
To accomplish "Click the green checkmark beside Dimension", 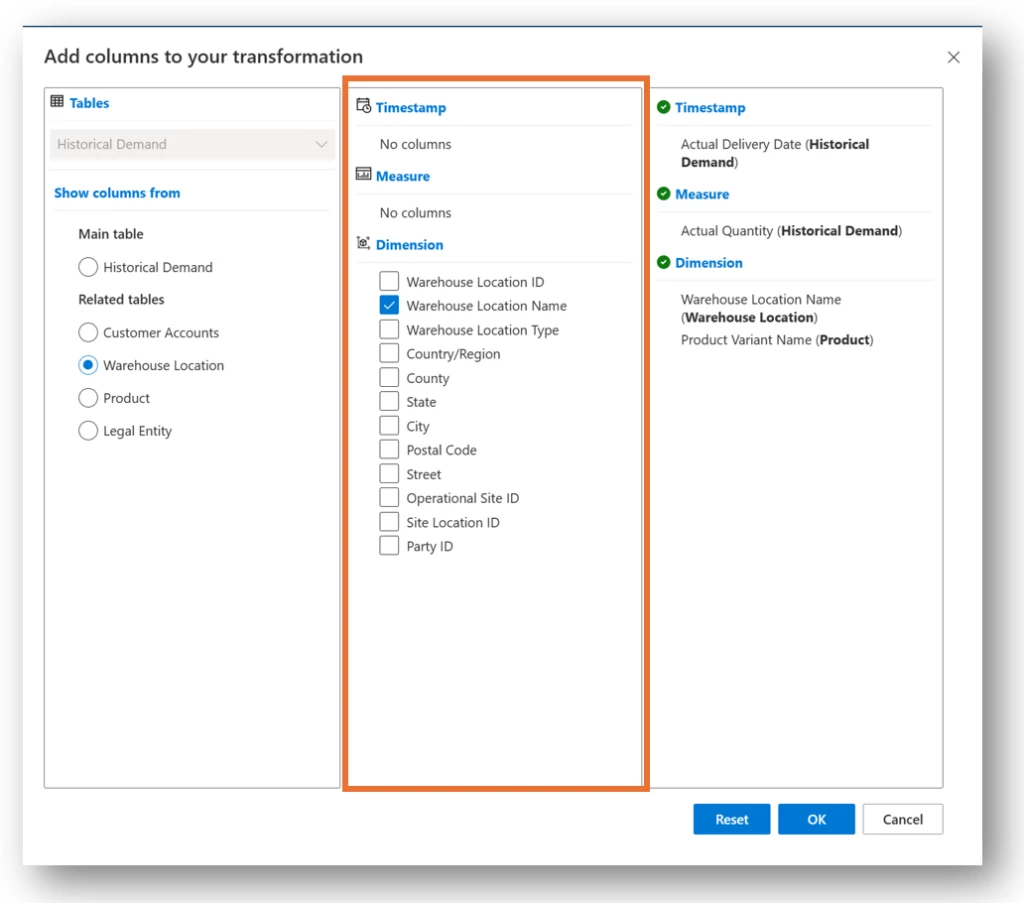I will coord(665,262).
